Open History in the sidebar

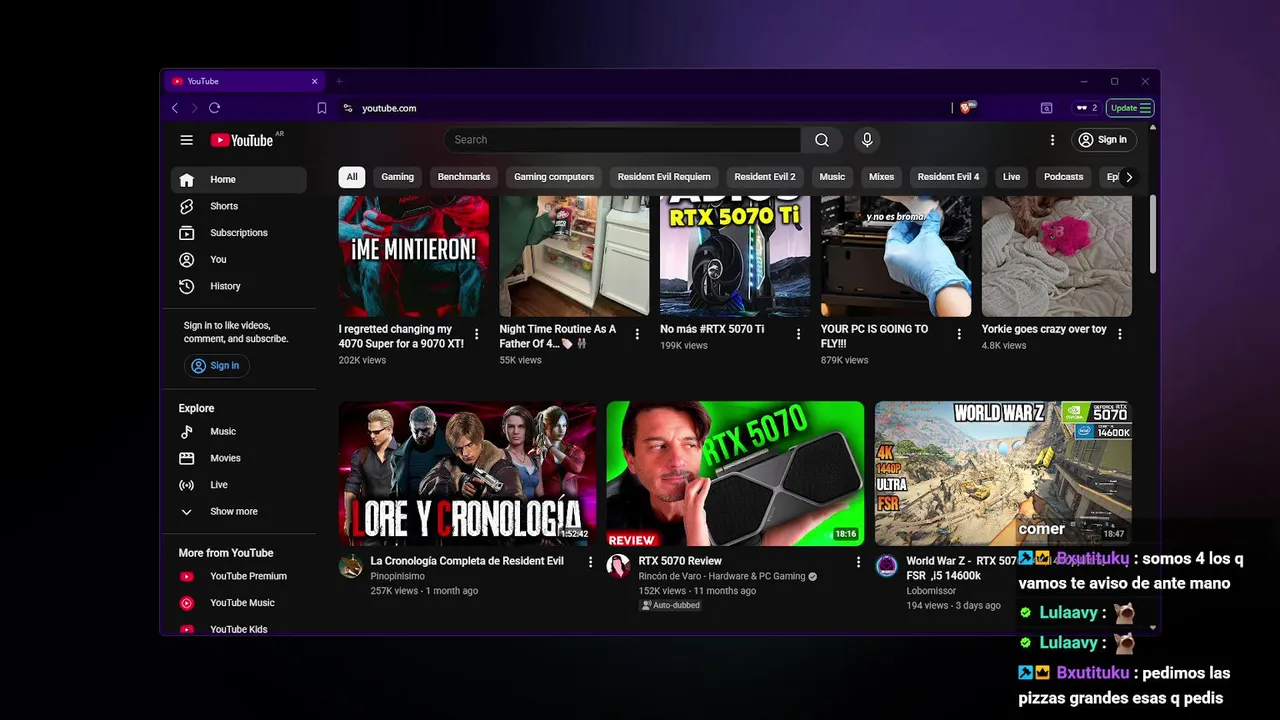pos(239,286)
